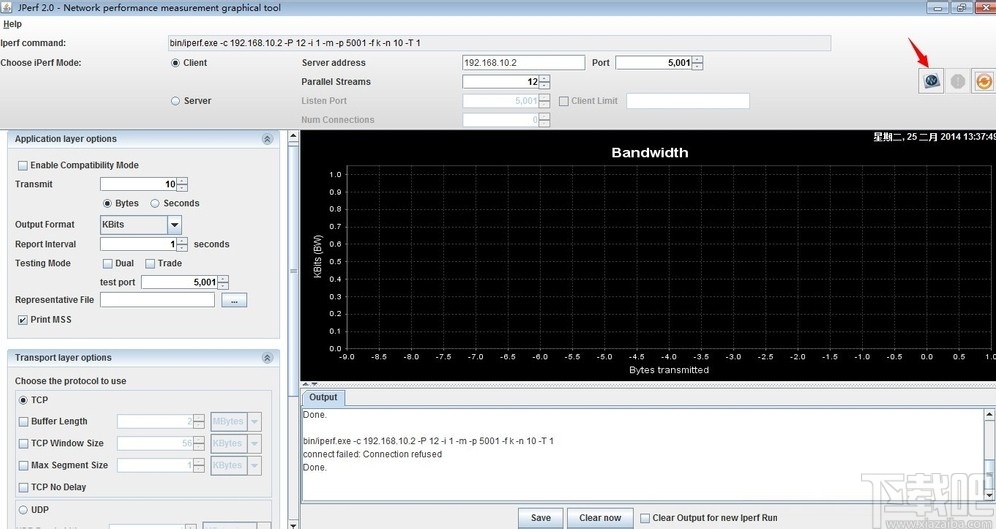Run the iperf test with the run icon

pos(931,81)
